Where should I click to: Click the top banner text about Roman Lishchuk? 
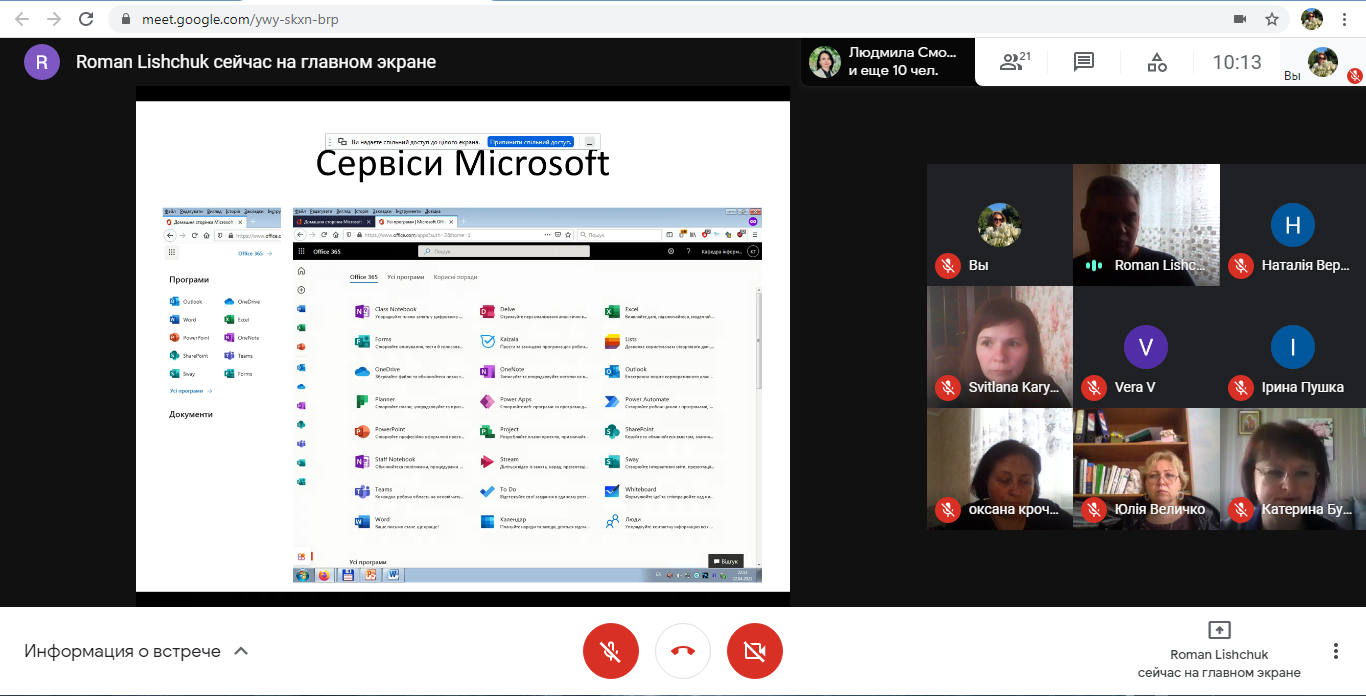click(x=256, y=62)
